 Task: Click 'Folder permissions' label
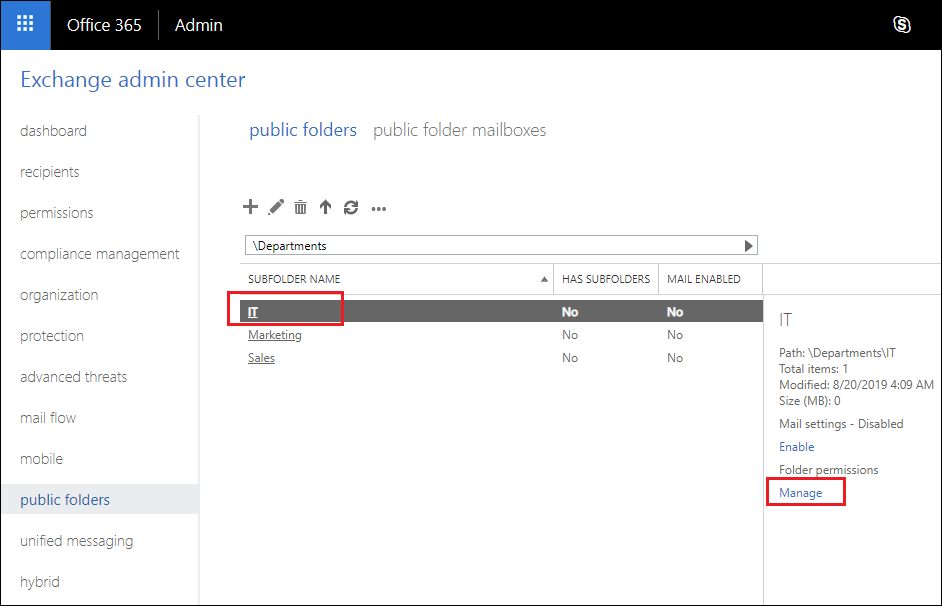[828, 470]
